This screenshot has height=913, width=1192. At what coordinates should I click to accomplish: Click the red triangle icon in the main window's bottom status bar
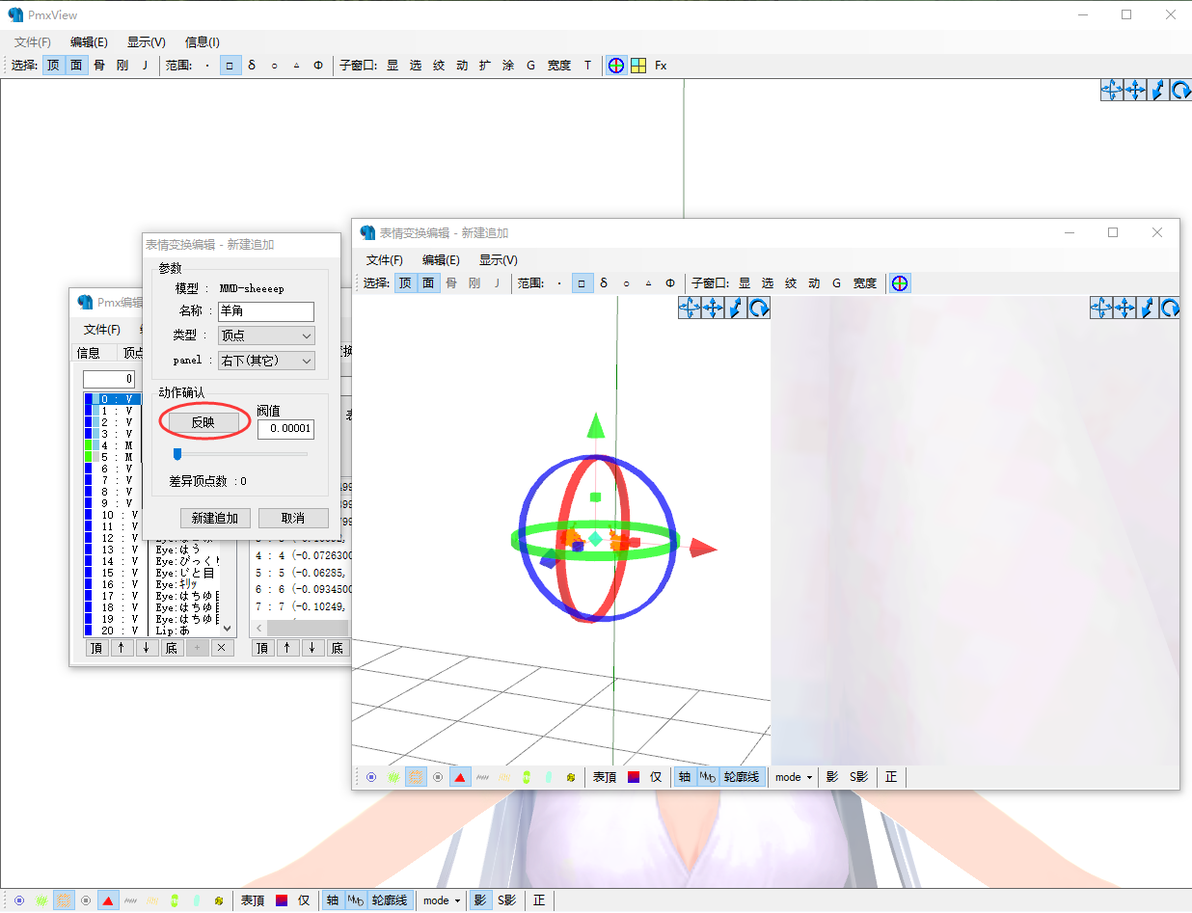108,901
